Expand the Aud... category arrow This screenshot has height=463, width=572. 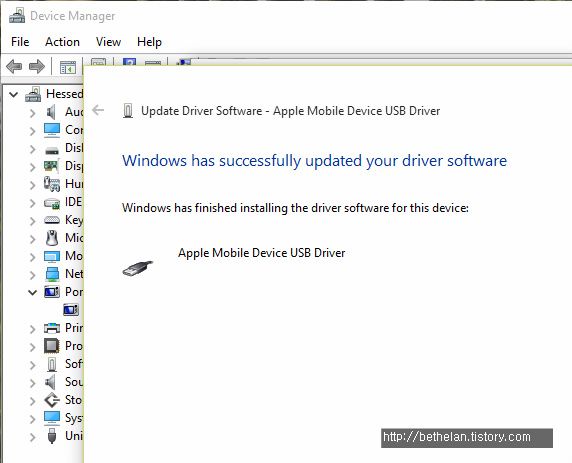32,113
